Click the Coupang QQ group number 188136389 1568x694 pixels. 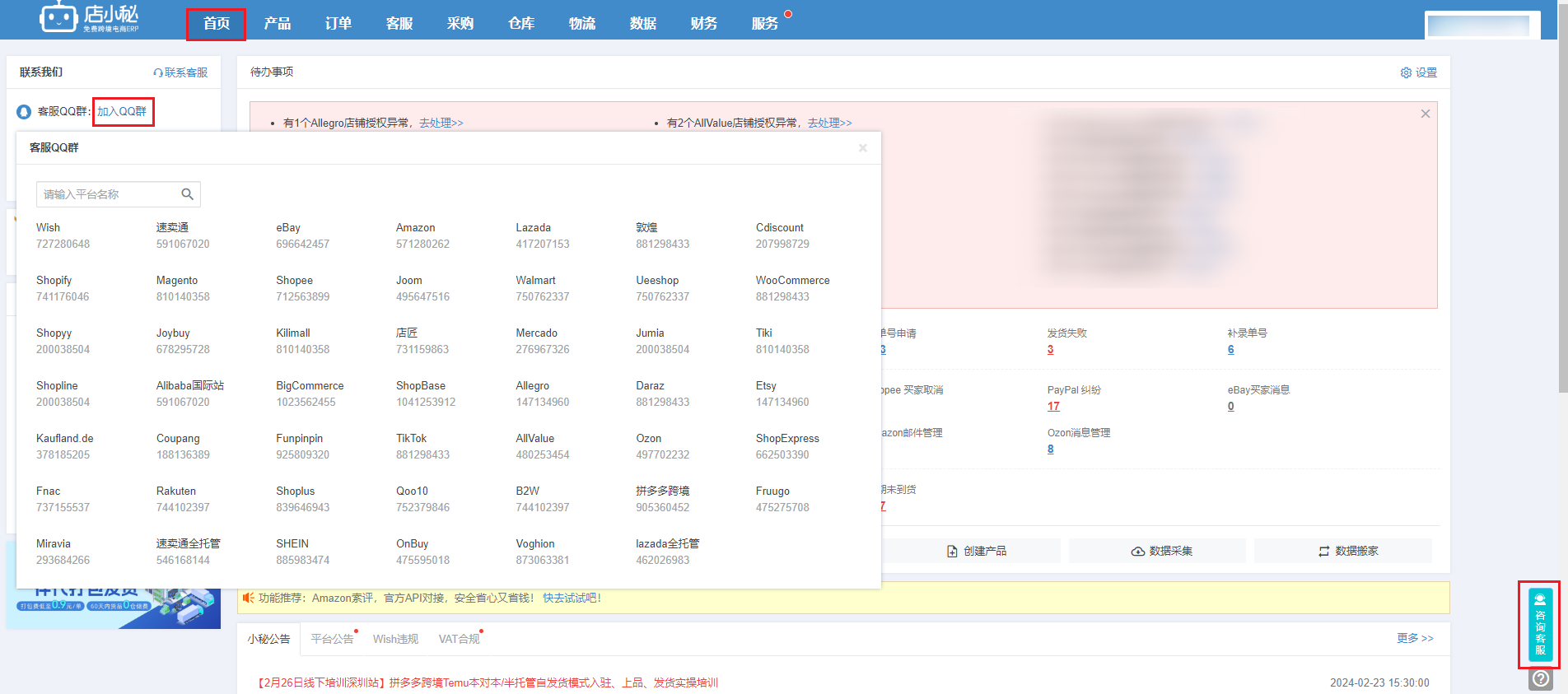tap(183, 455)
